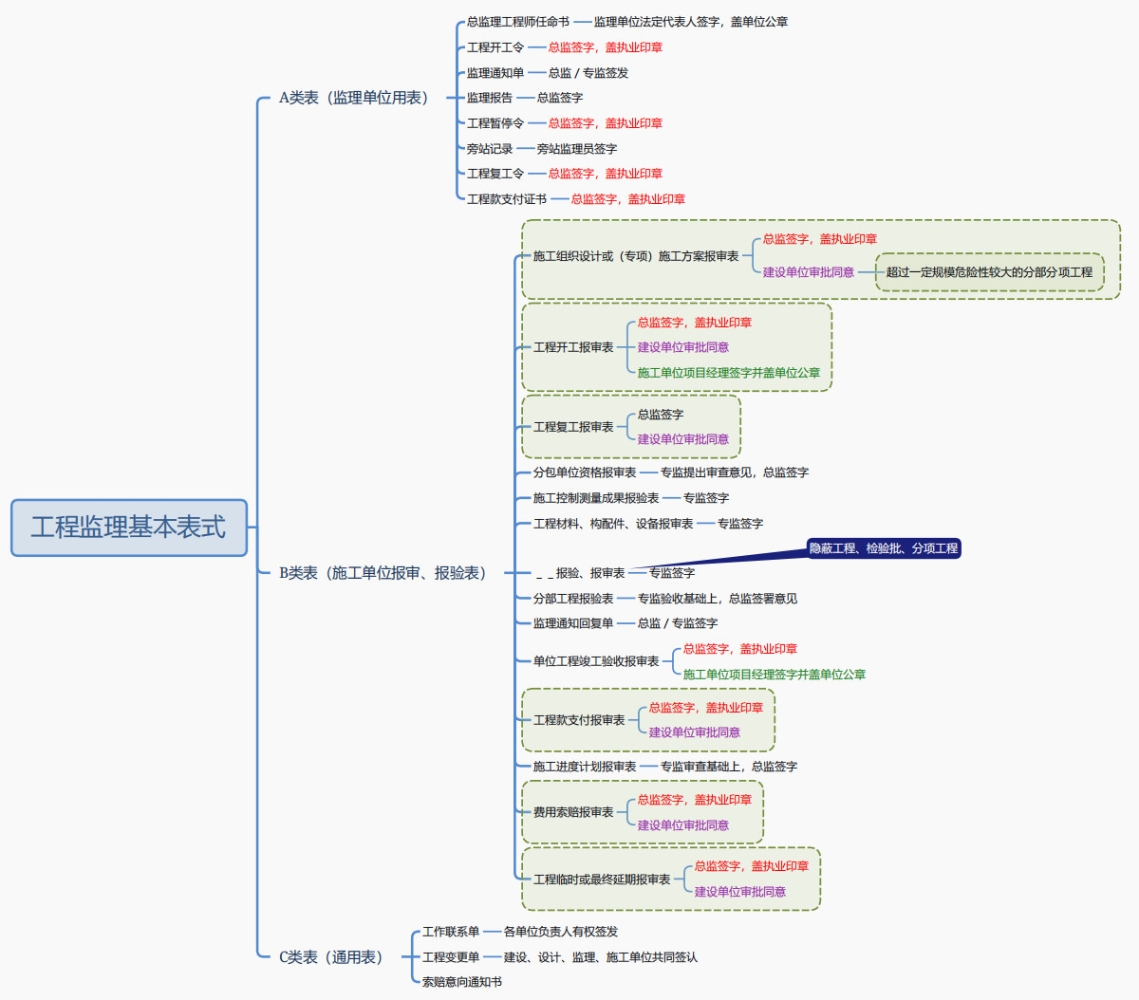
Task: Click the 工程开工令 topic
Action: point(495,47)
